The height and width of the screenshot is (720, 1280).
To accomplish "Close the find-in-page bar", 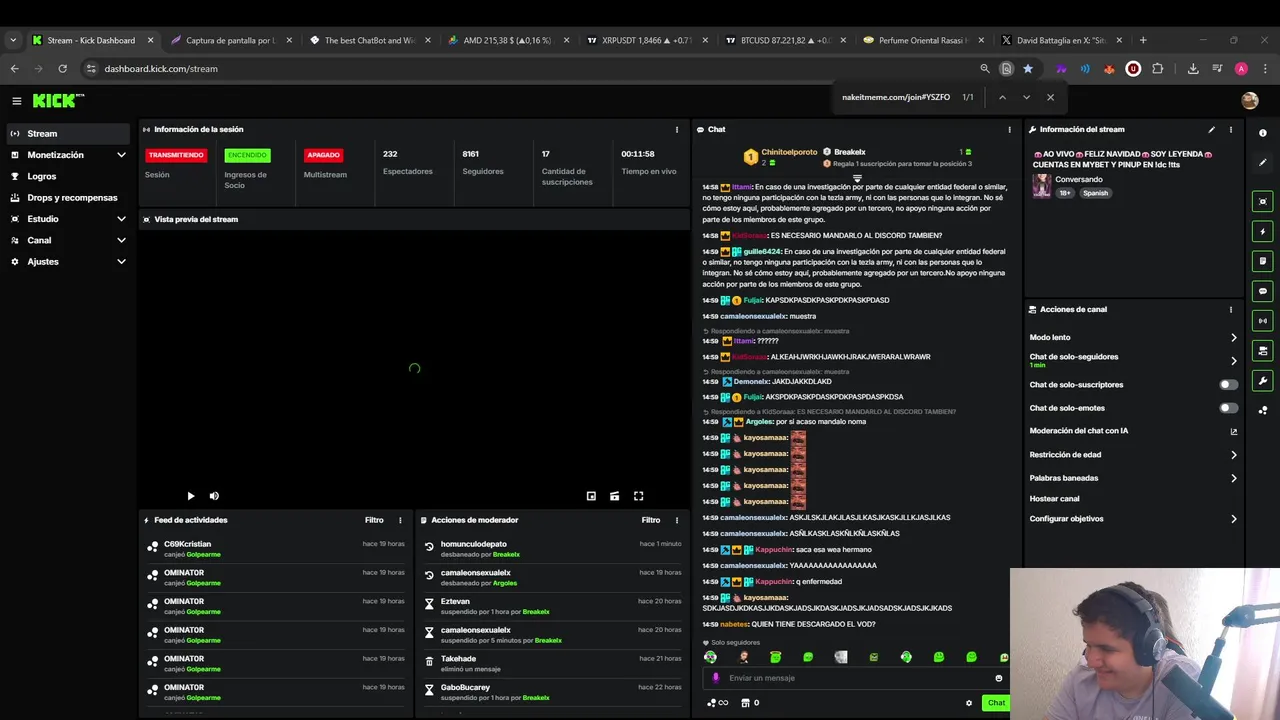I will 1050,97.
